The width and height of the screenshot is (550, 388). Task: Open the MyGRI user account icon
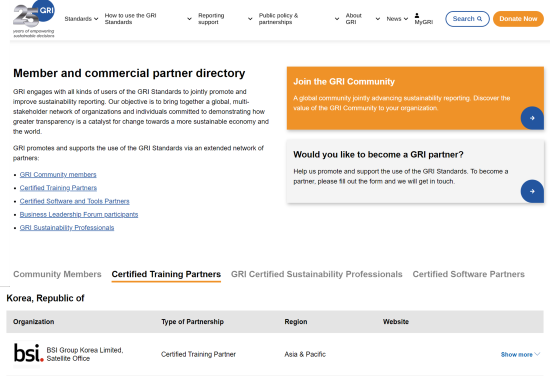(x=417, y=15)
